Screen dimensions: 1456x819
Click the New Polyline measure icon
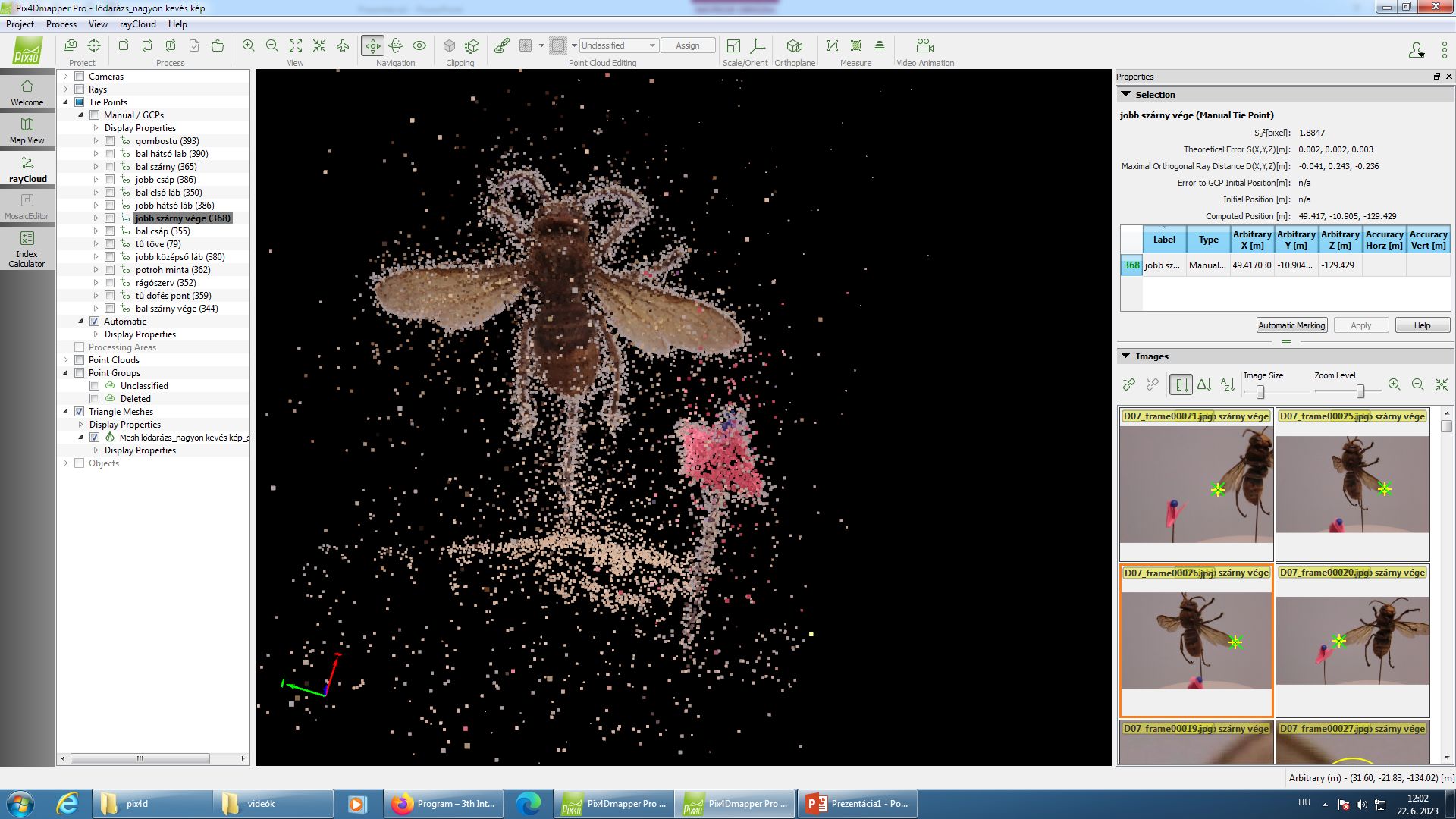click(x=833, y=45)
